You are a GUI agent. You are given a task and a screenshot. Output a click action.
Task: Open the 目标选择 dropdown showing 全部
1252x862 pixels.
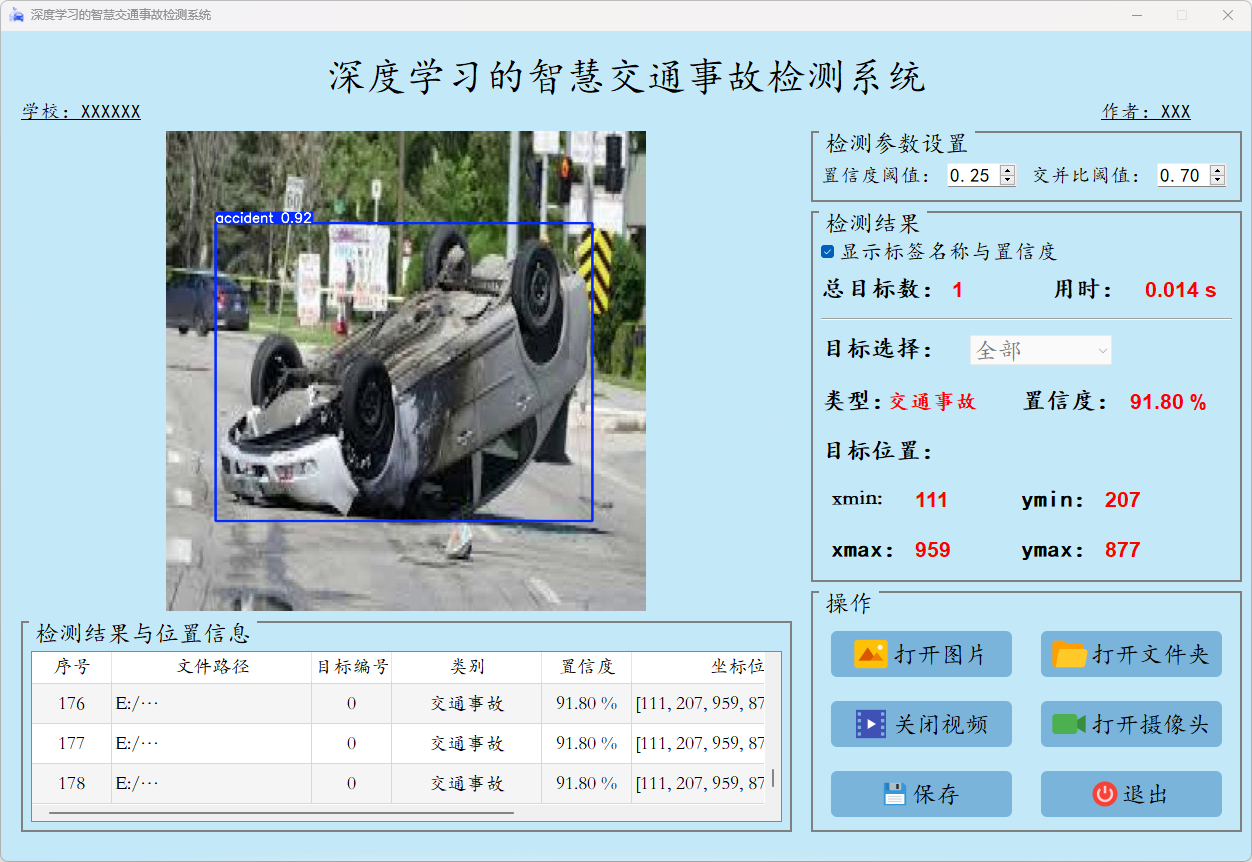[1040, 350]
